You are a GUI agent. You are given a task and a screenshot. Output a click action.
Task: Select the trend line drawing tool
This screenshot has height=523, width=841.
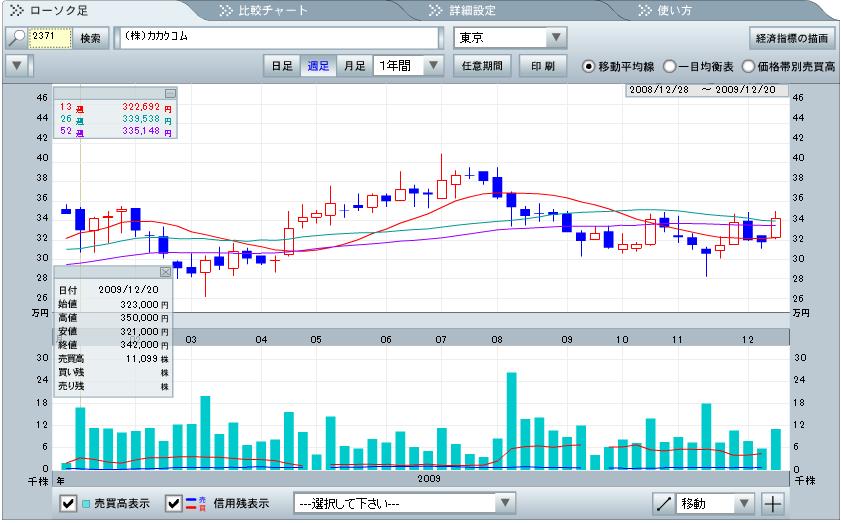[x=661, y=503]
